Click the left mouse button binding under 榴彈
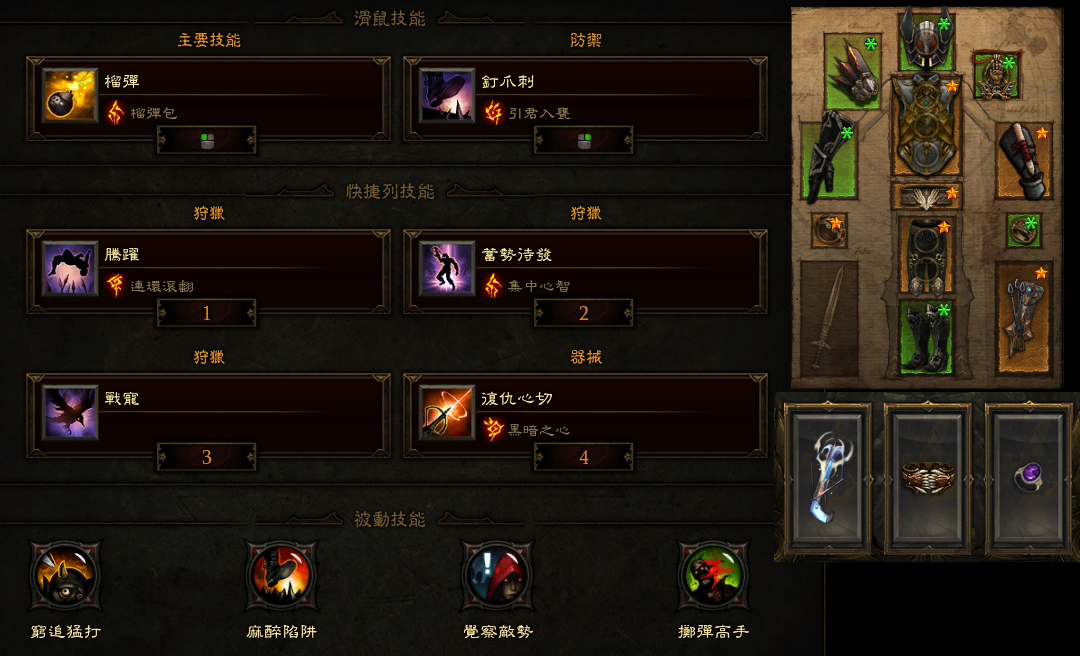 click(207, 141)
